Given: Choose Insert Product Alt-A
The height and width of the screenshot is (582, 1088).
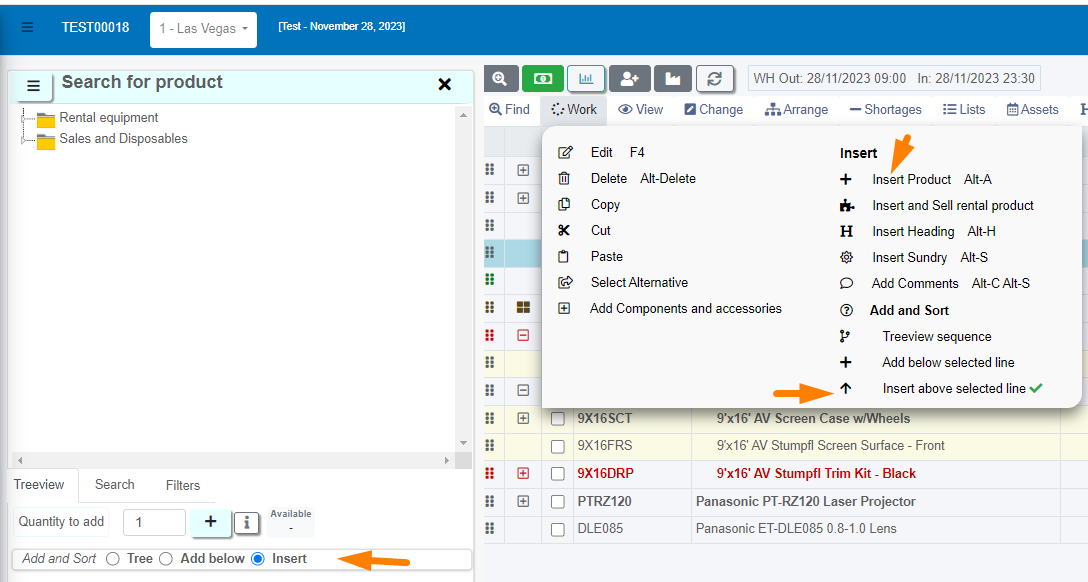Looking at the screenshot, I should point(915,180).
